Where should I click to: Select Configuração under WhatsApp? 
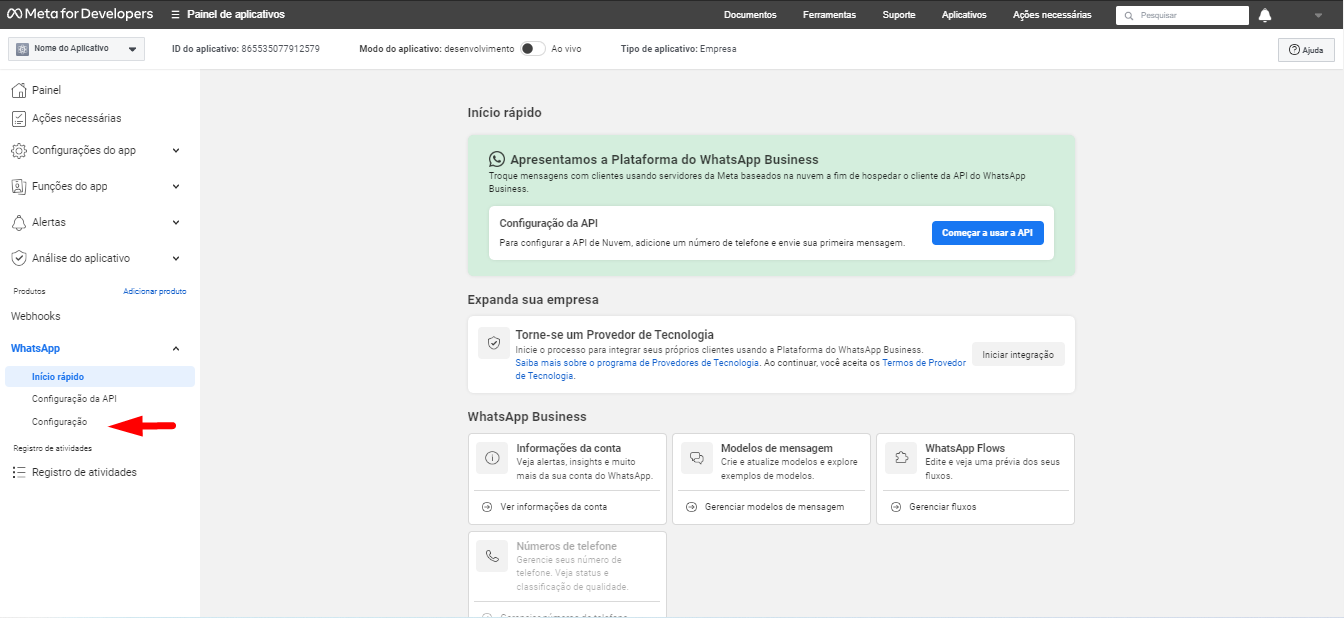pos(60,422)
